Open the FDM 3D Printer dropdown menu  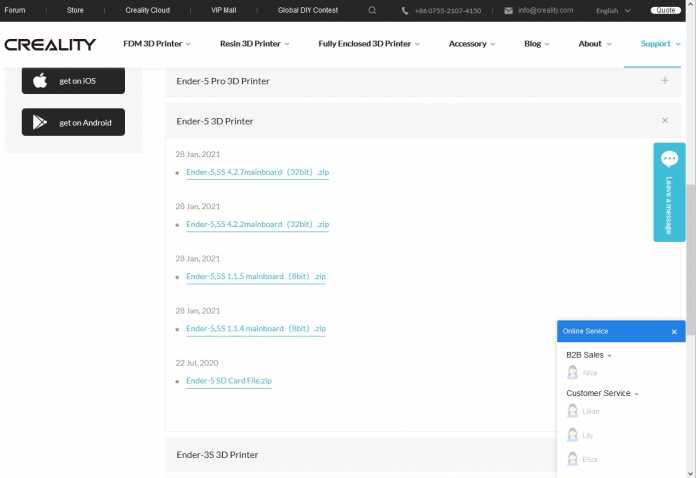(157, 44)
